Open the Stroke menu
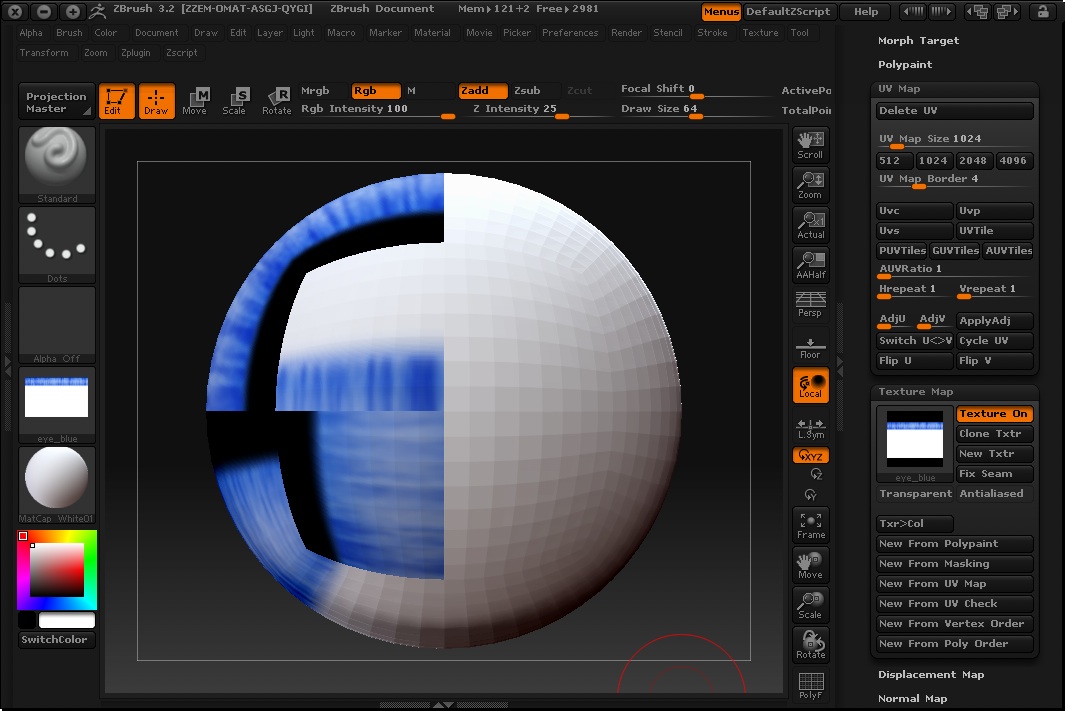Screen dimensions: 1065x711 (712, 33)
